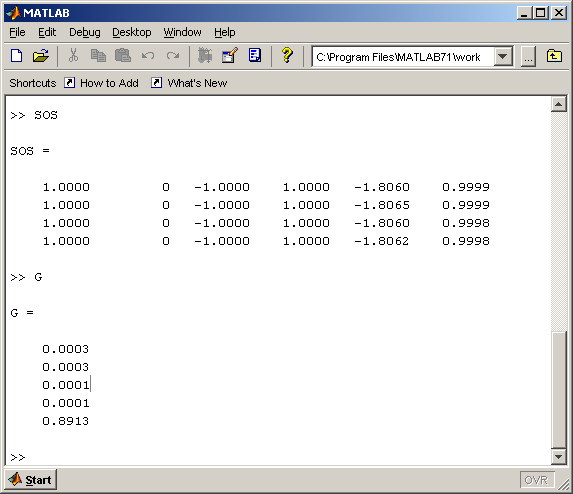The height and width of the screenshot is (494, 573).
Task: Browse for folder with ellipsis button
Action: coord(528,57)
